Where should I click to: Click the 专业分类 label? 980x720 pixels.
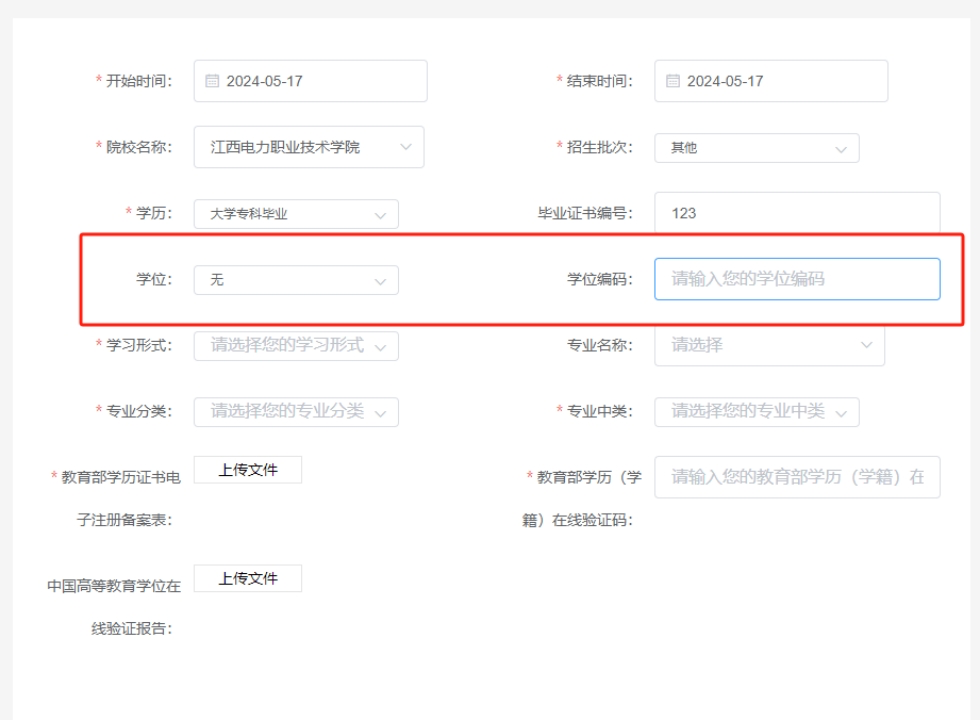(139, 411)
